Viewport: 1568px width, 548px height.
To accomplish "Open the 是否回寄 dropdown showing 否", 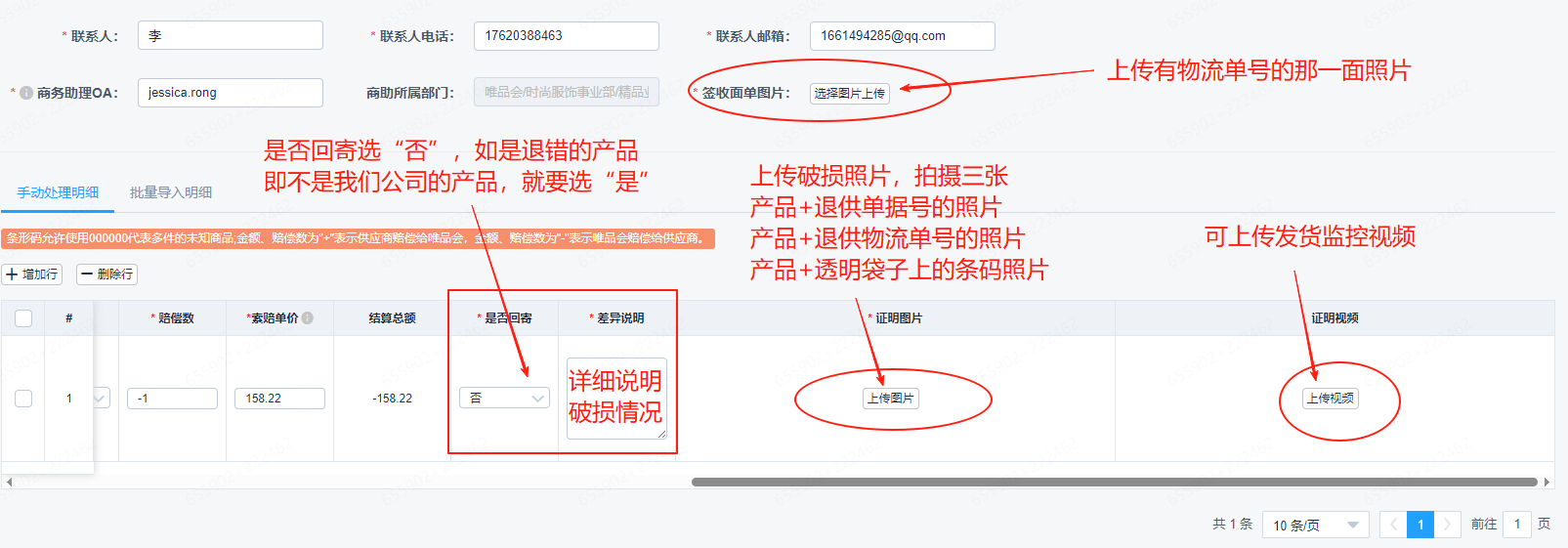I will coord(504,398).
